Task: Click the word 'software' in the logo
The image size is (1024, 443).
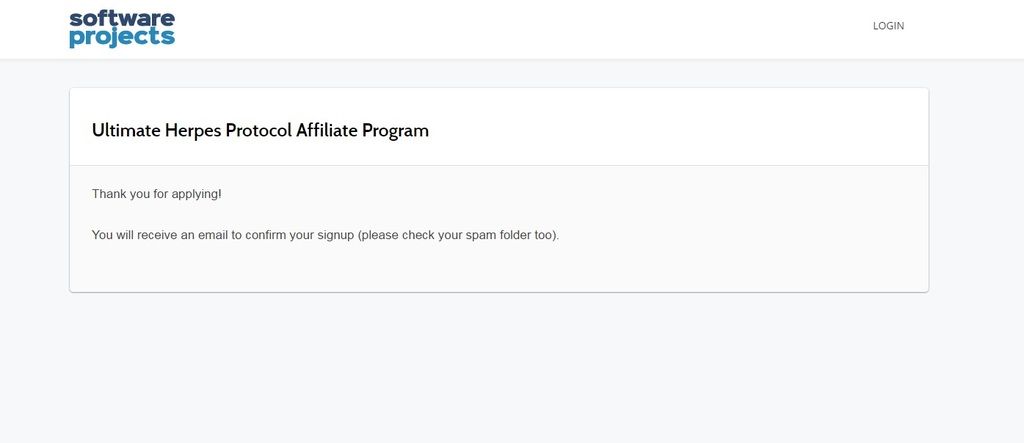Action: [122, 18]
